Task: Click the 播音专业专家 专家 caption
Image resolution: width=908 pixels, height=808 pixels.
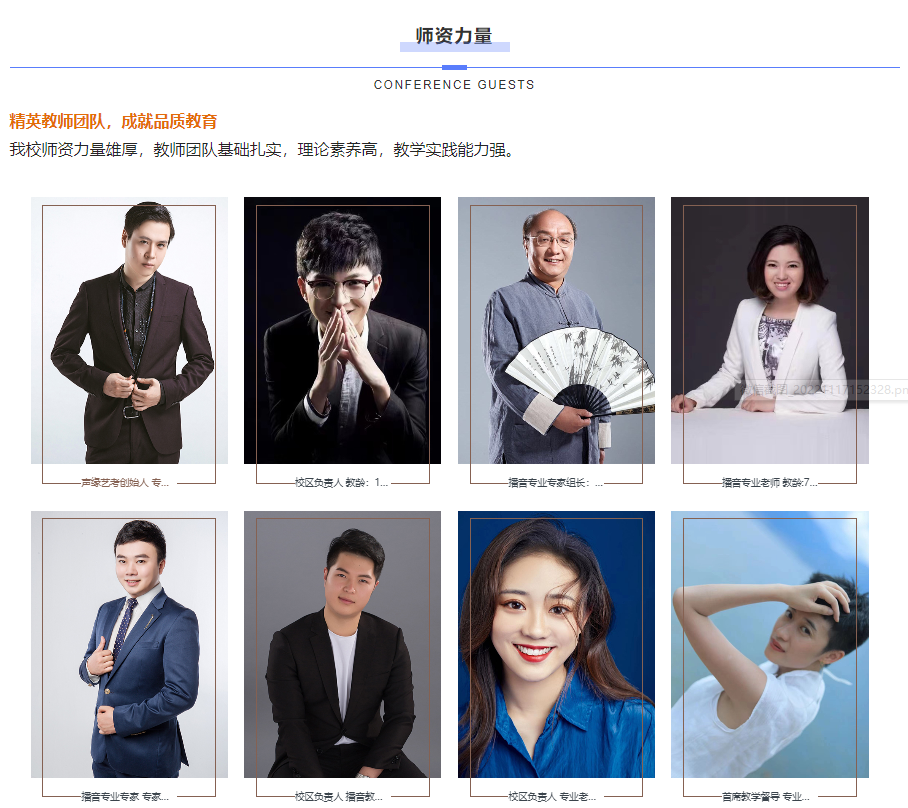Action: [125, 797]
